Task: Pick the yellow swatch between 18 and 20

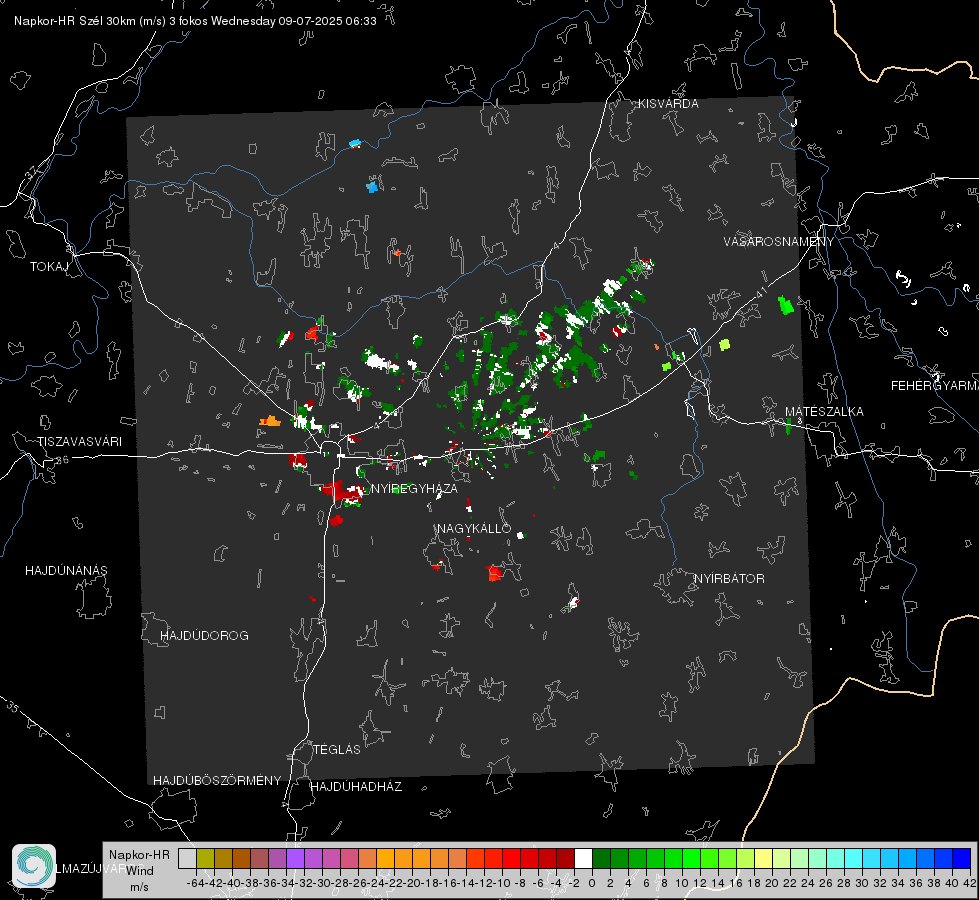Action: [763, 859]
